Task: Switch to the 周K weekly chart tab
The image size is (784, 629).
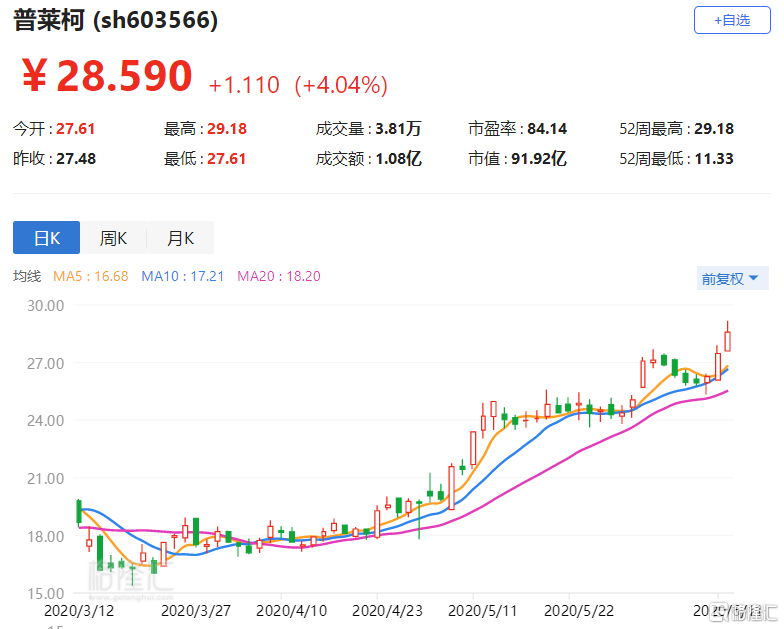Action: [114, 238]
